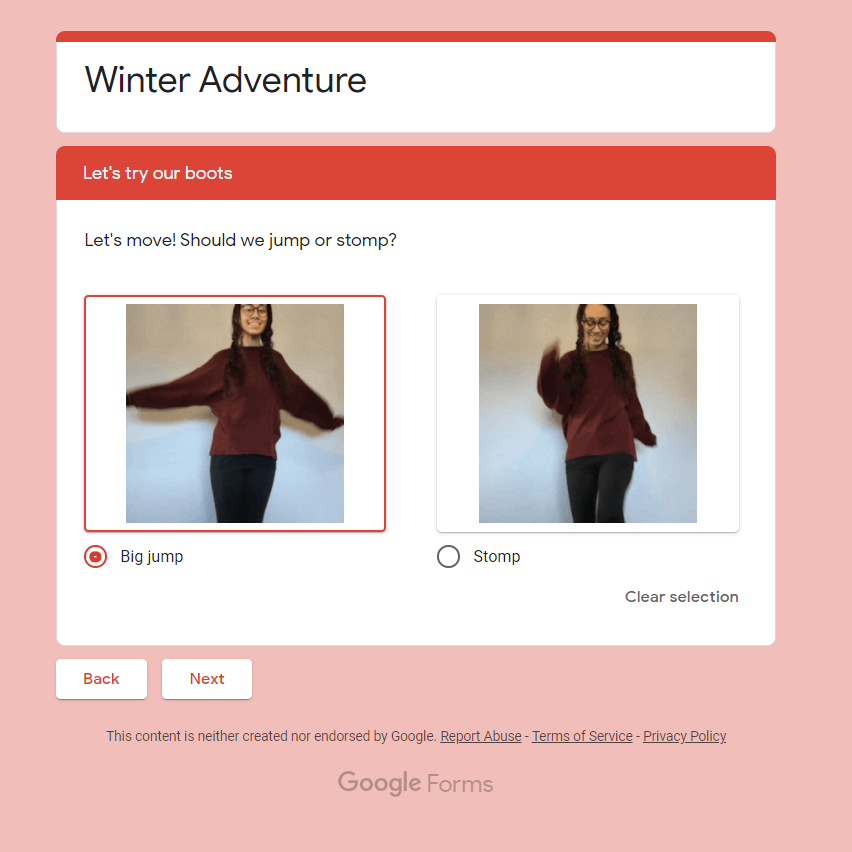852x852 pixels.
Task: Click the word Google in footer logo
Action: [x=379, y=784]
